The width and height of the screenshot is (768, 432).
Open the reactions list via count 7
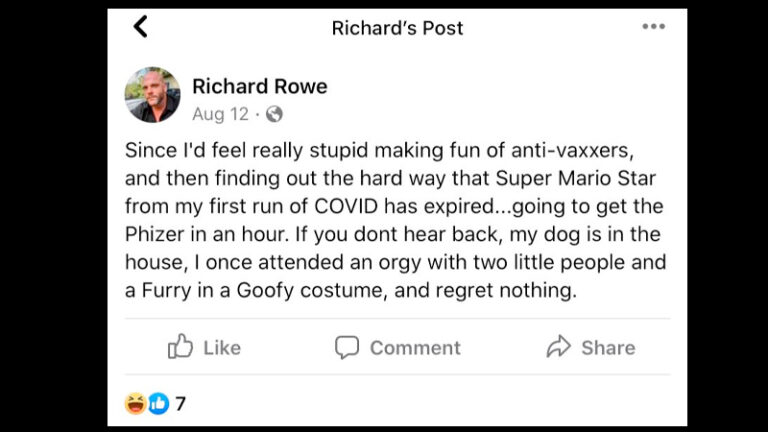(181, 404)
